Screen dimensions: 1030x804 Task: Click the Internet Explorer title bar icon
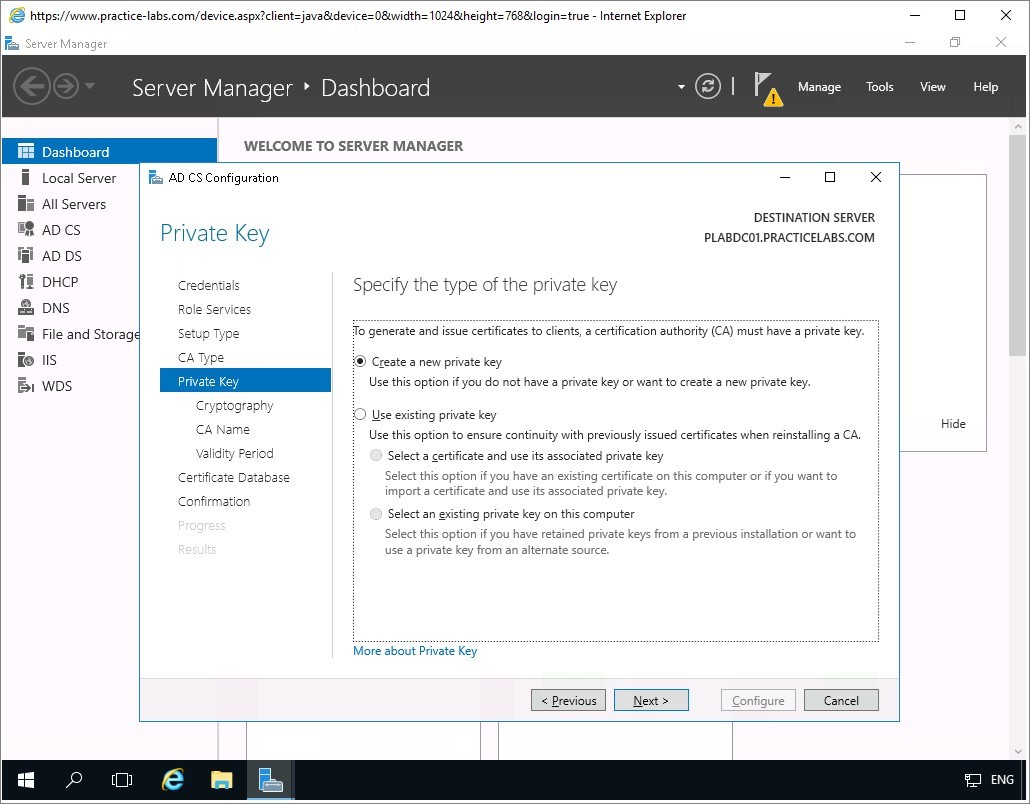(16, 15)
